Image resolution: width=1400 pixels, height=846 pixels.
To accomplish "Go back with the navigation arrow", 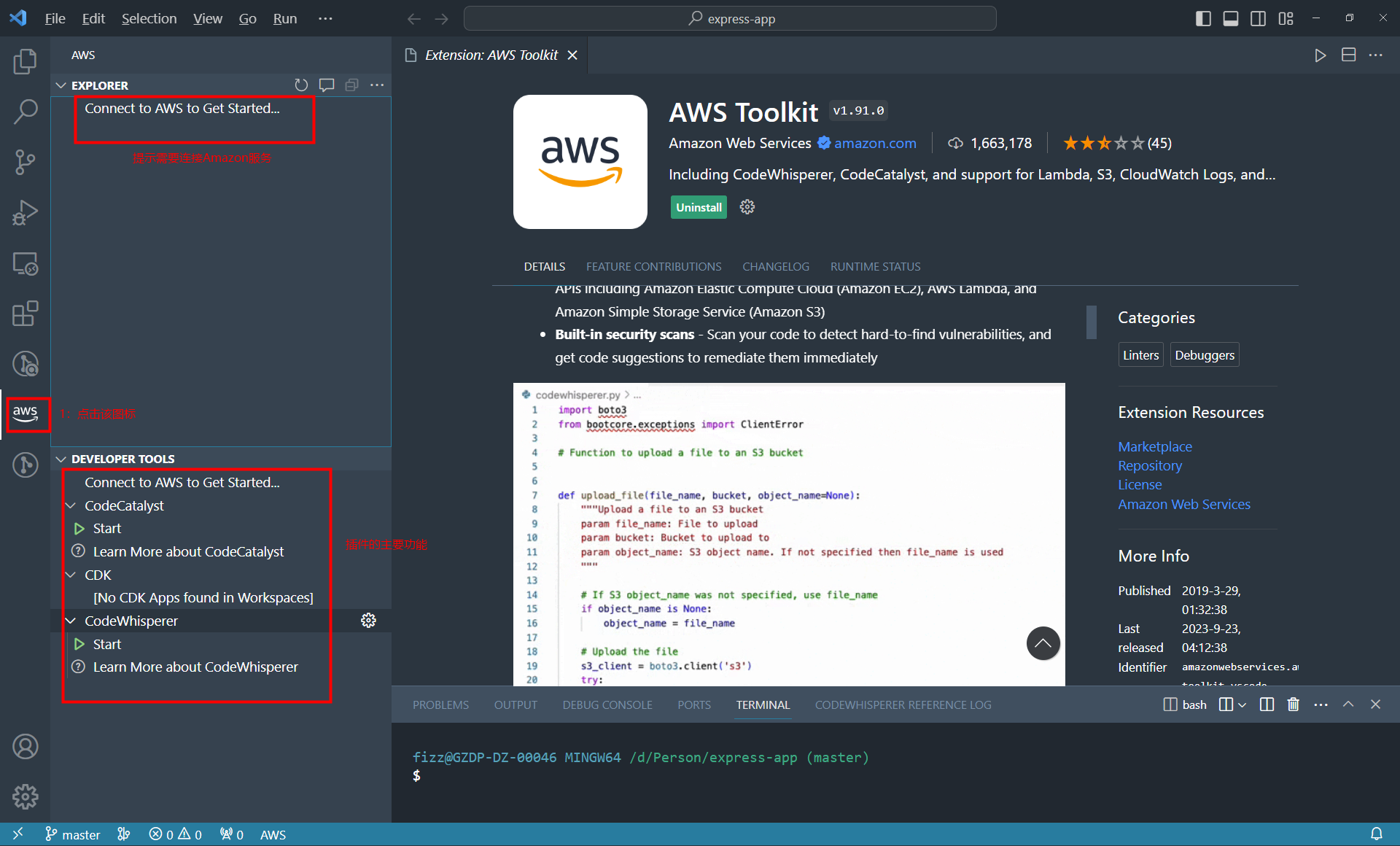I will coord(414,19).
